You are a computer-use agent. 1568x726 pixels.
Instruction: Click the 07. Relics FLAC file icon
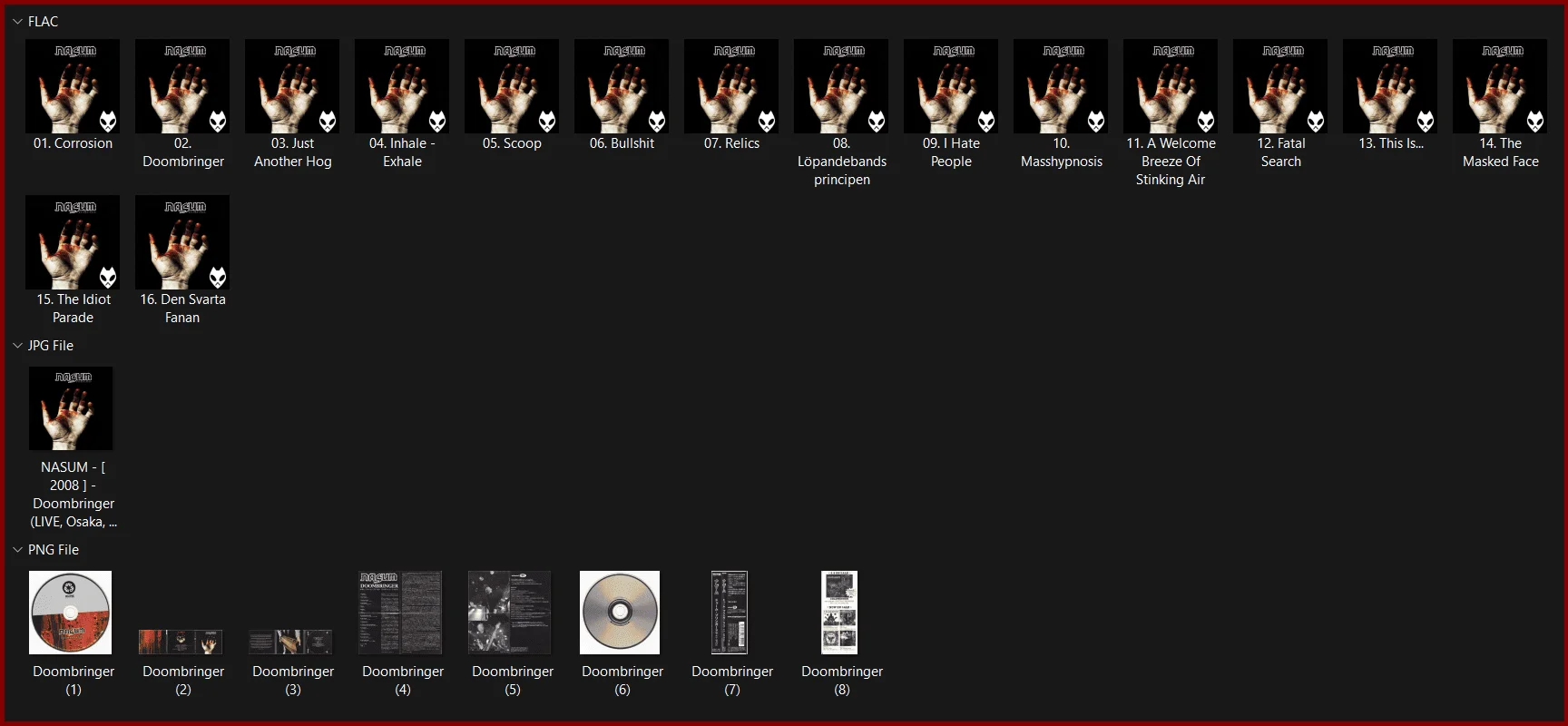click(731, 86)
